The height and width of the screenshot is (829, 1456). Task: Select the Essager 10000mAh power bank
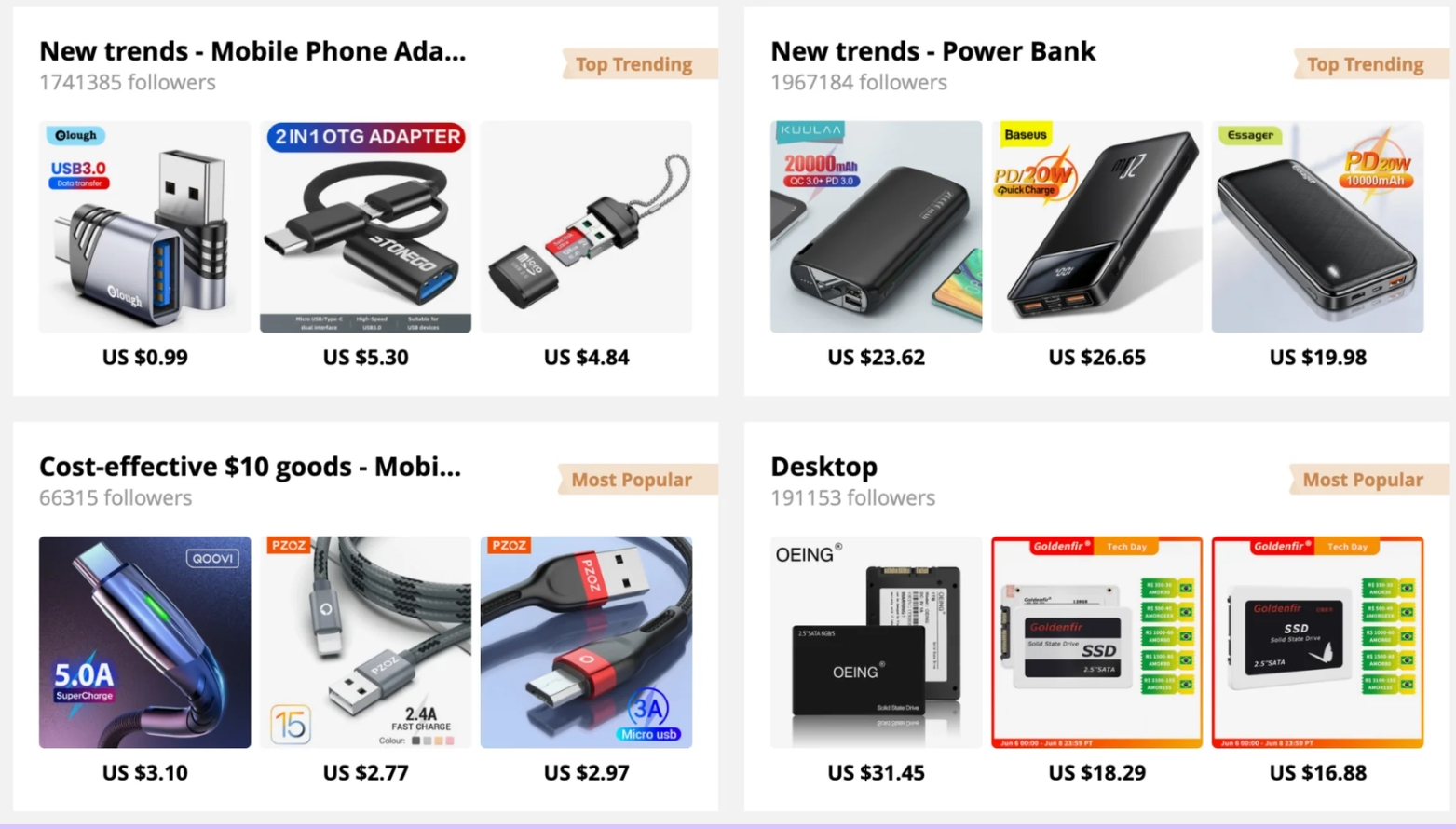(1317, 226)
